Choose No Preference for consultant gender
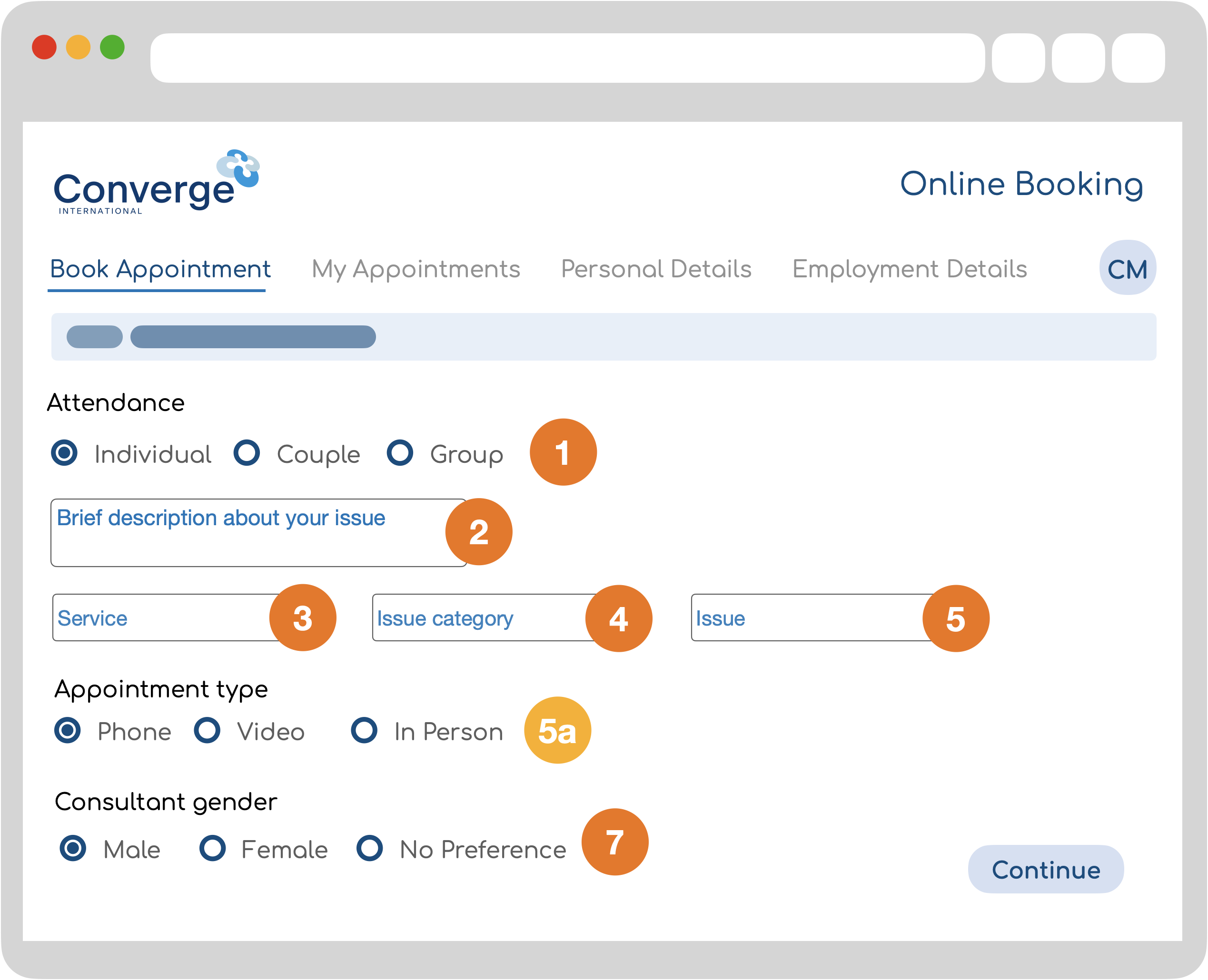 [370, 848]
